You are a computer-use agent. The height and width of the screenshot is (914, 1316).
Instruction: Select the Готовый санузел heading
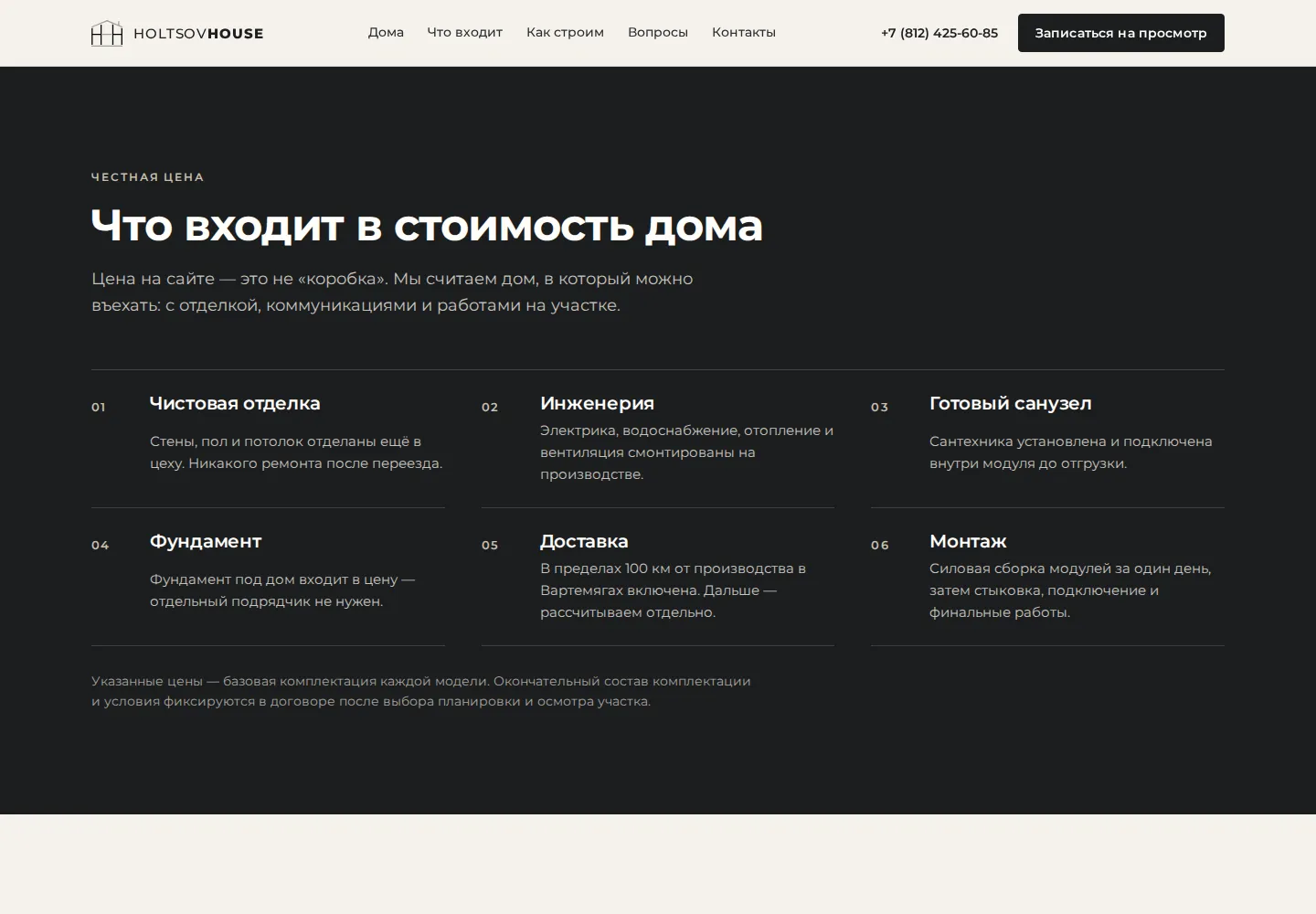tap(1011, 403)
